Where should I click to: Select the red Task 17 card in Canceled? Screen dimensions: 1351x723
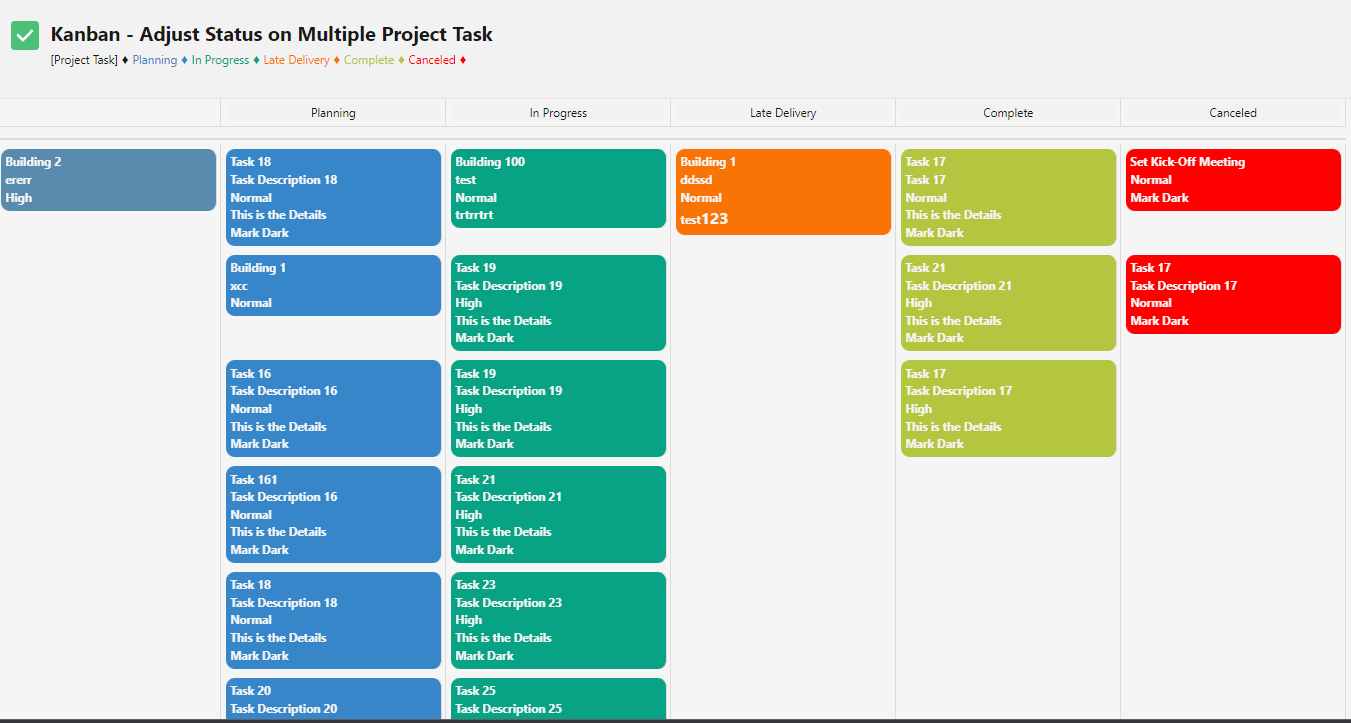[1233, 294]
